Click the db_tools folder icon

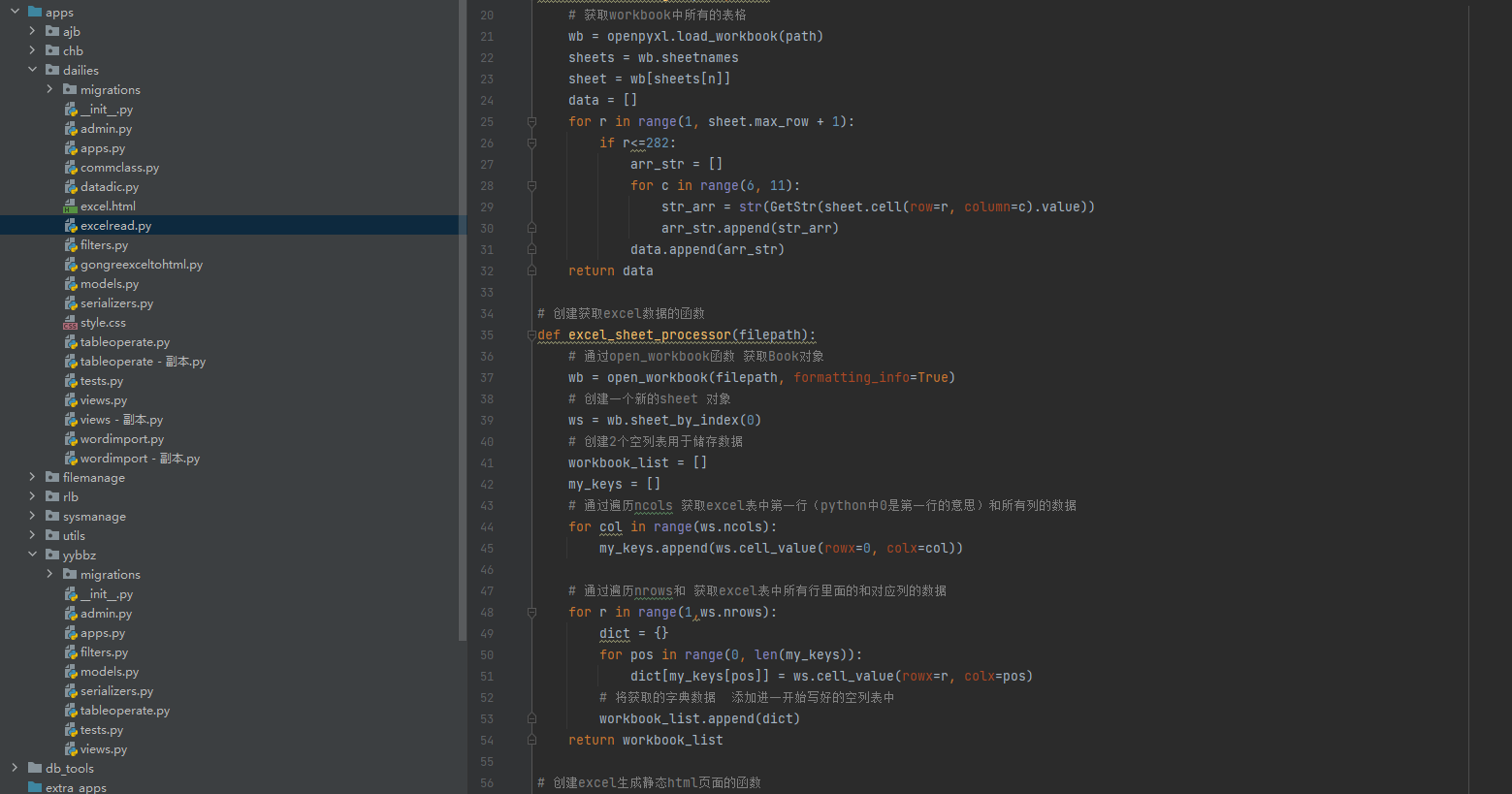tap(35, 768)
